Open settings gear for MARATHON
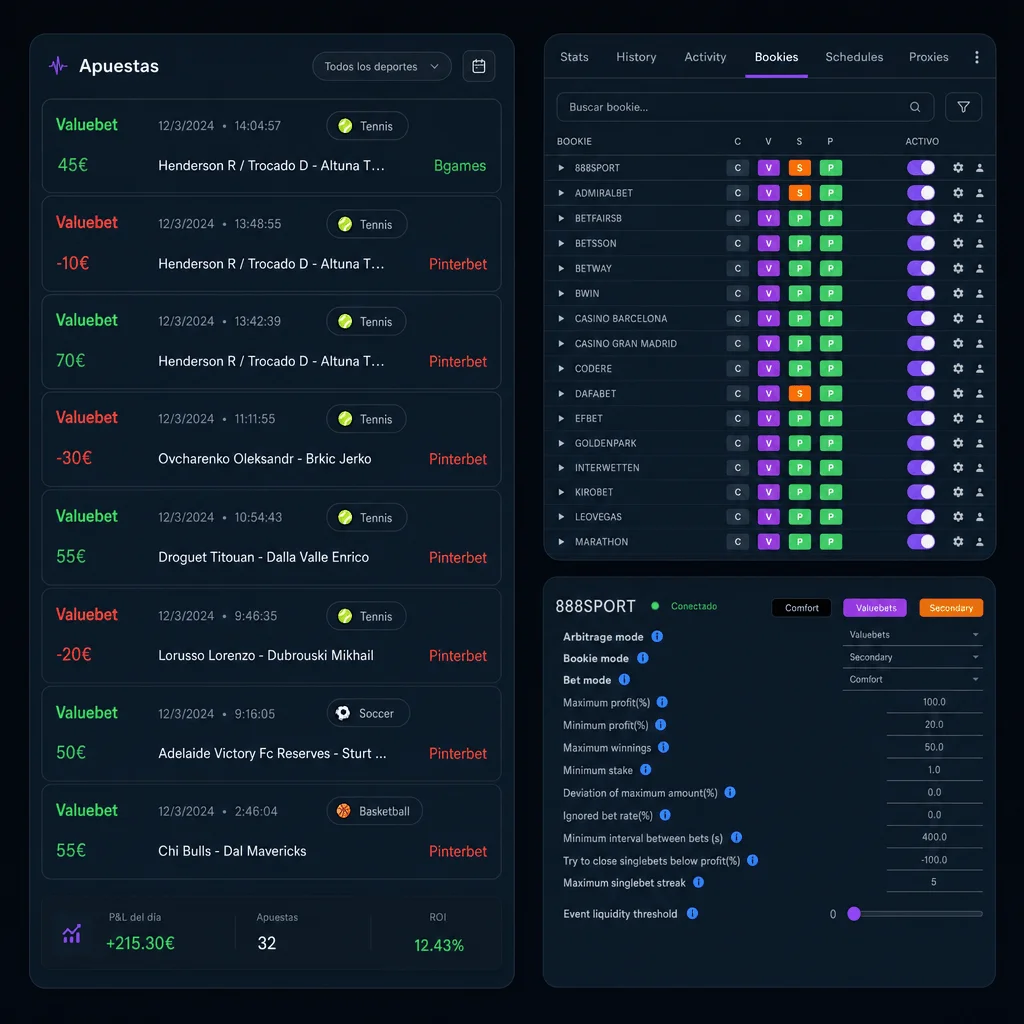This screenshot has width=1024, height=1024. tap(957, 541)
